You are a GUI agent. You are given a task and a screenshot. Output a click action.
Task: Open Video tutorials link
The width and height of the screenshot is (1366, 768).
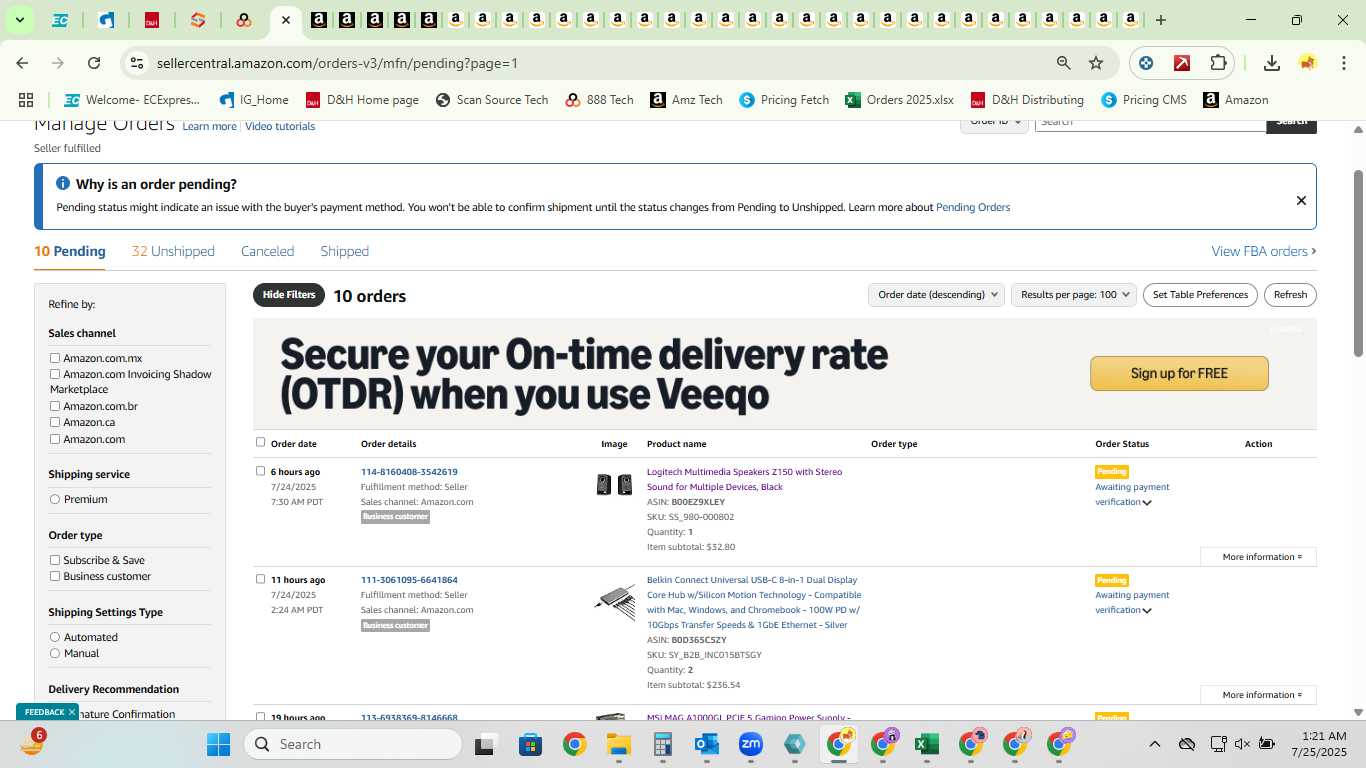tap(280, 126)
